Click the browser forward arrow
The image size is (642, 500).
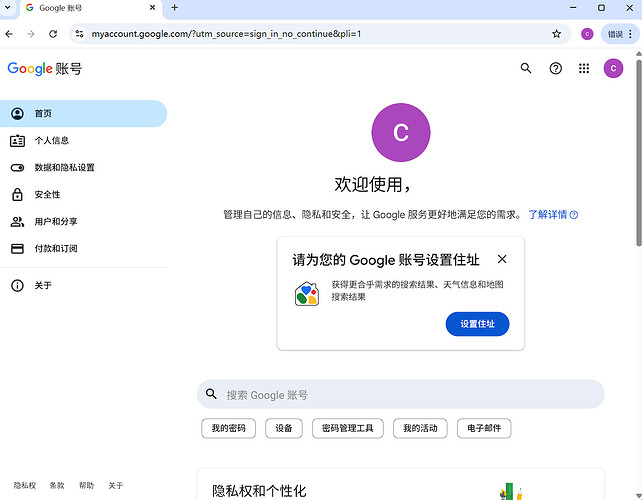coord(31,34)
